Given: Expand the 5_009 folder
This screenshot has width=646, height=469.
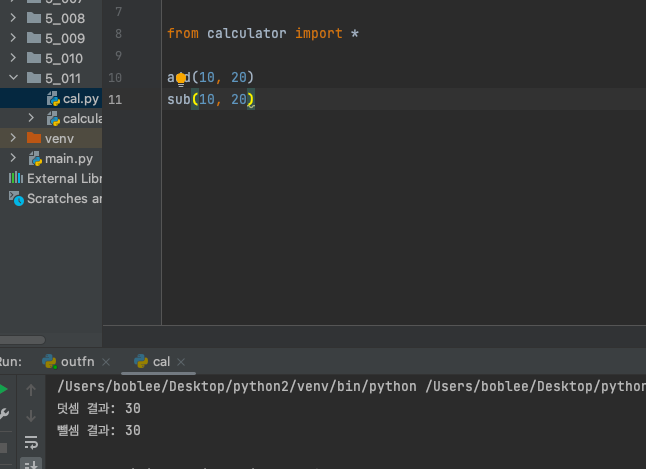Looking at the screenshot, I should pyautogui.click(x=13, y=38).
